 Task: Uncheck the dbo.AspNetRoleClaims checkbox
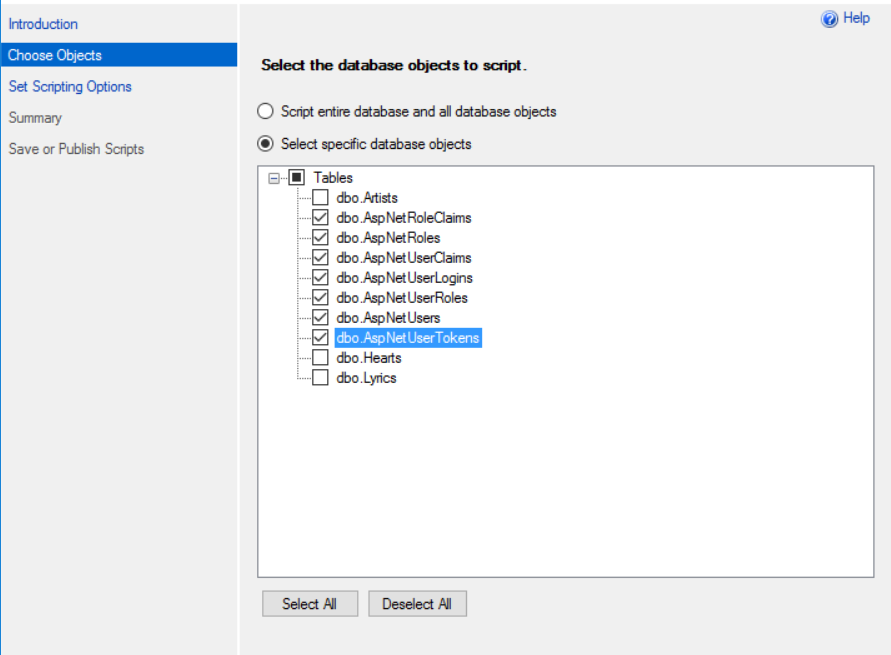320,218
